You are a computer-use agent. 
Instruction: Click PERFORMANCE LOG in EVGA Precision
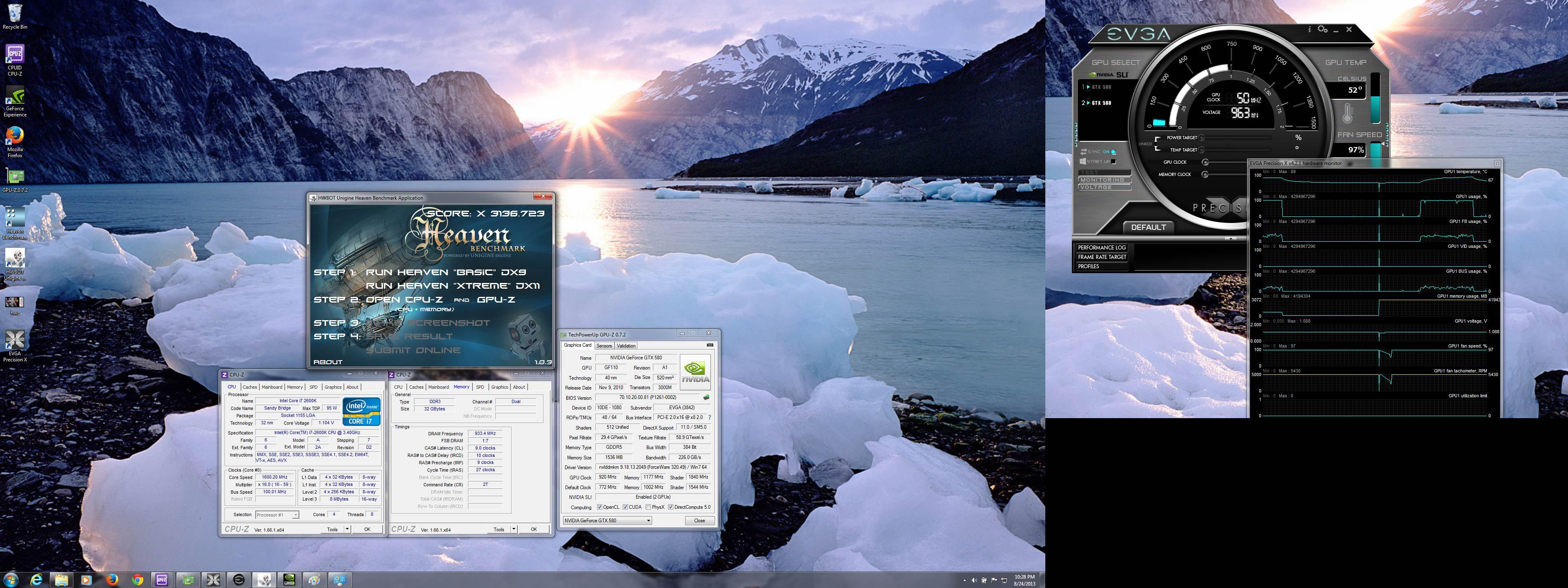(x=1102, y=248)
